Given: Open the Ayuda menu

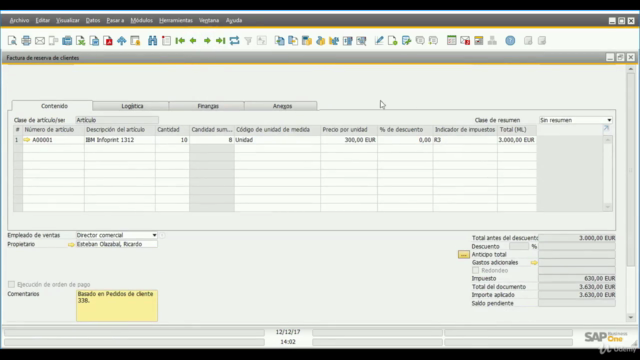Looking at the screenshot, I should 234,20.
